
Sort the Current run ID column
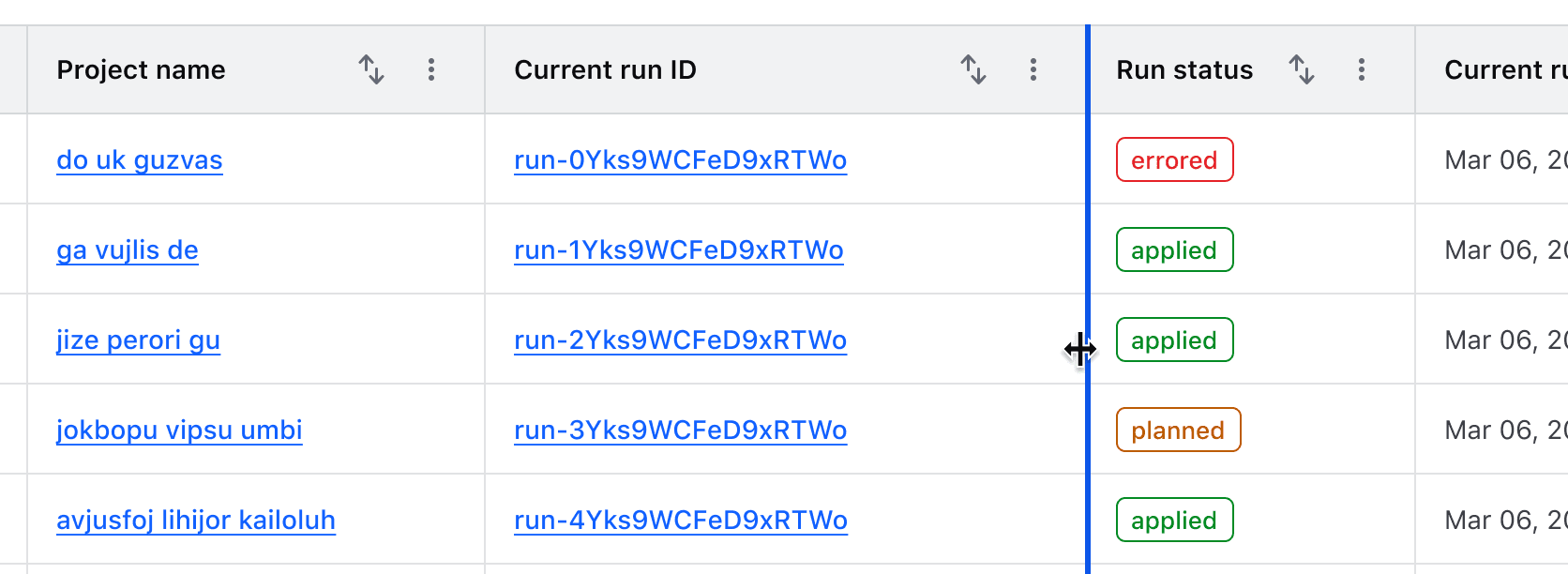pyautogui.click(x=973, y=69)
